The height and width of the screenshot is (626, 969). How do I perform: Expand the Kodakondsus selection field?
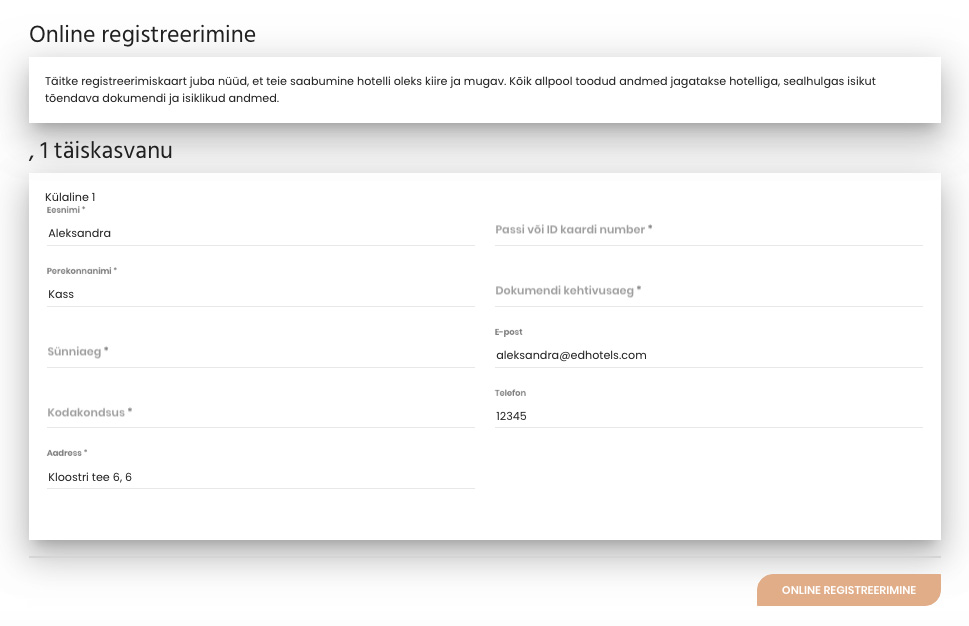[x=261, y=412]
